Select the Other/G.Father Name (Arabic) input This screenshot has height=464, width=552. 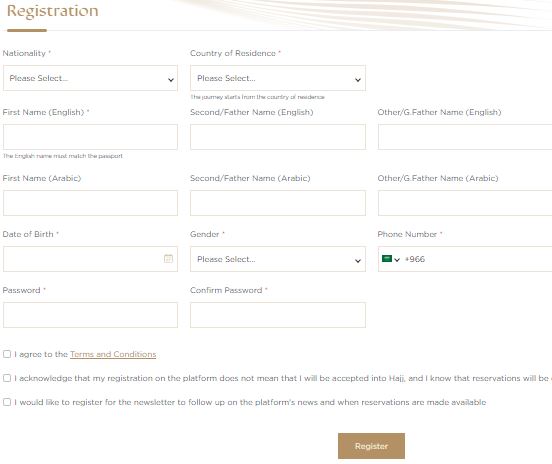click(x=465, y=203)
